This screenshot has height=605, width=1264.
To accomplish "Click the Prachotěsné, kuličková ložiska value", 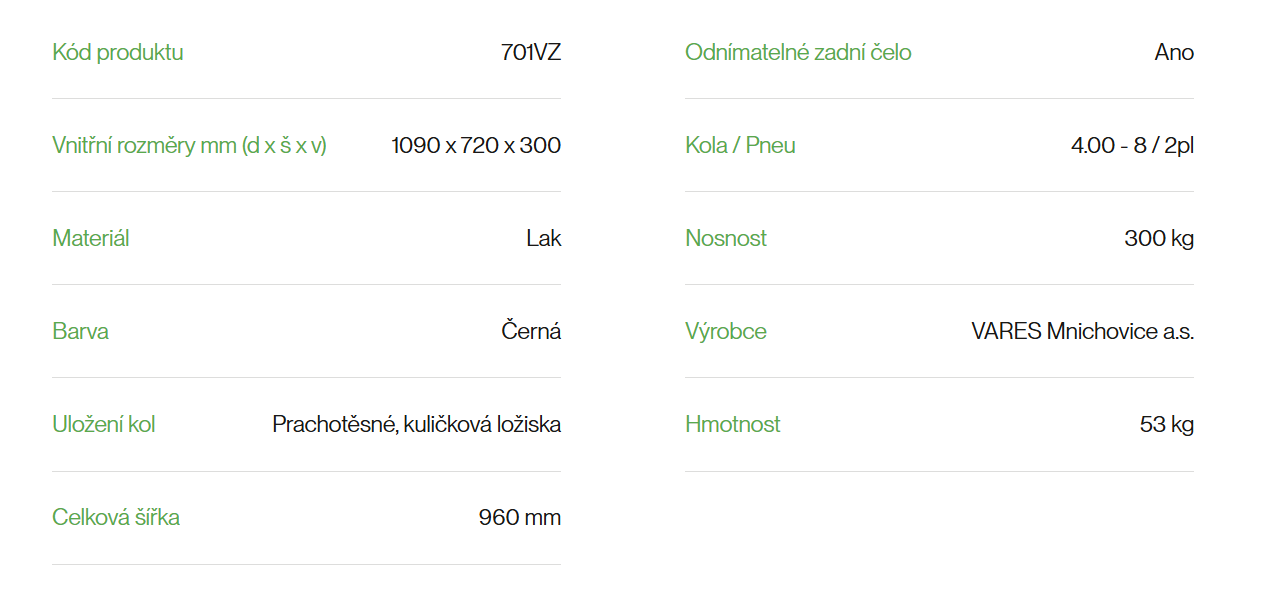I will 417,424.
